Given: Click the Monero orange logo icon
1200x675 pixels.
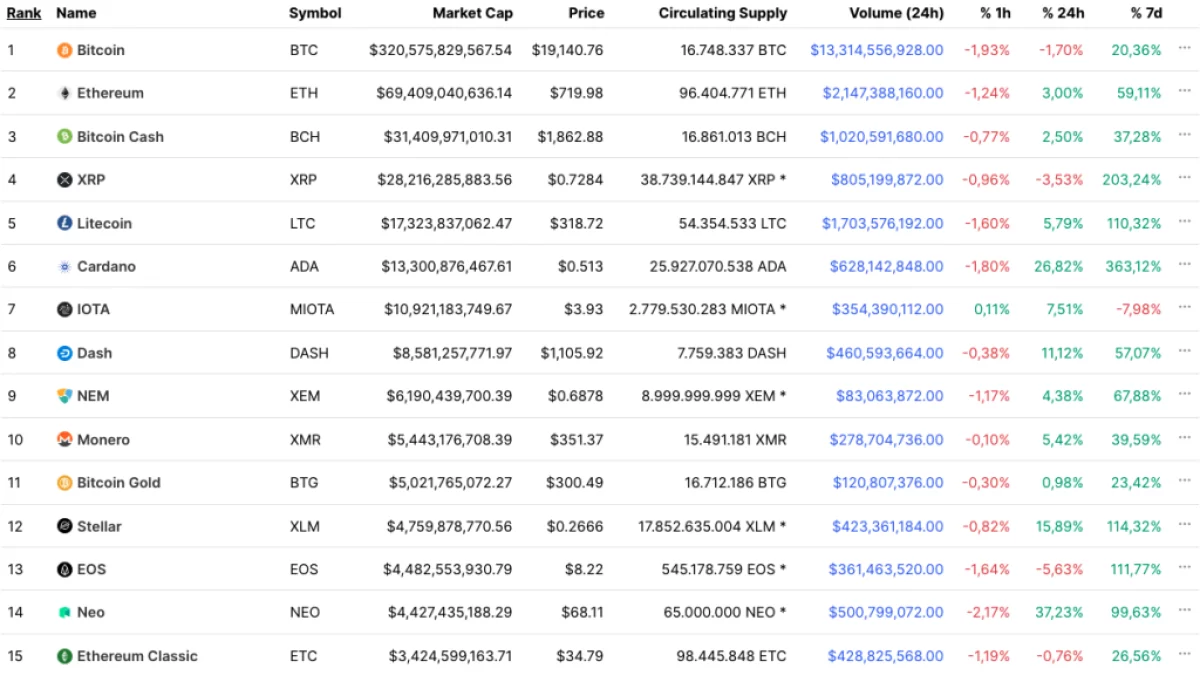Looking at the screenshot, I should point(65,440).
